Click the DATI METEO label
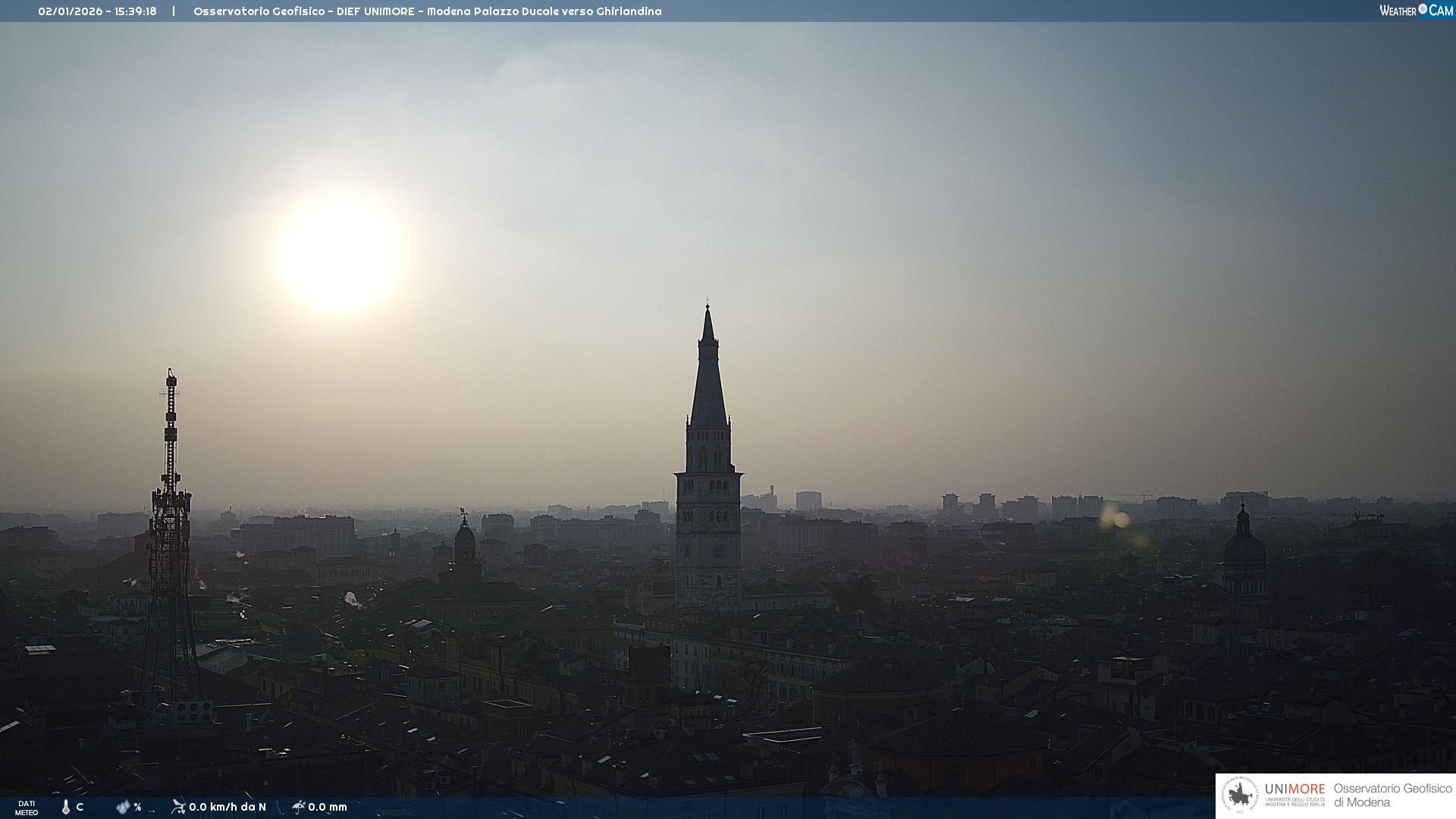 27,808
